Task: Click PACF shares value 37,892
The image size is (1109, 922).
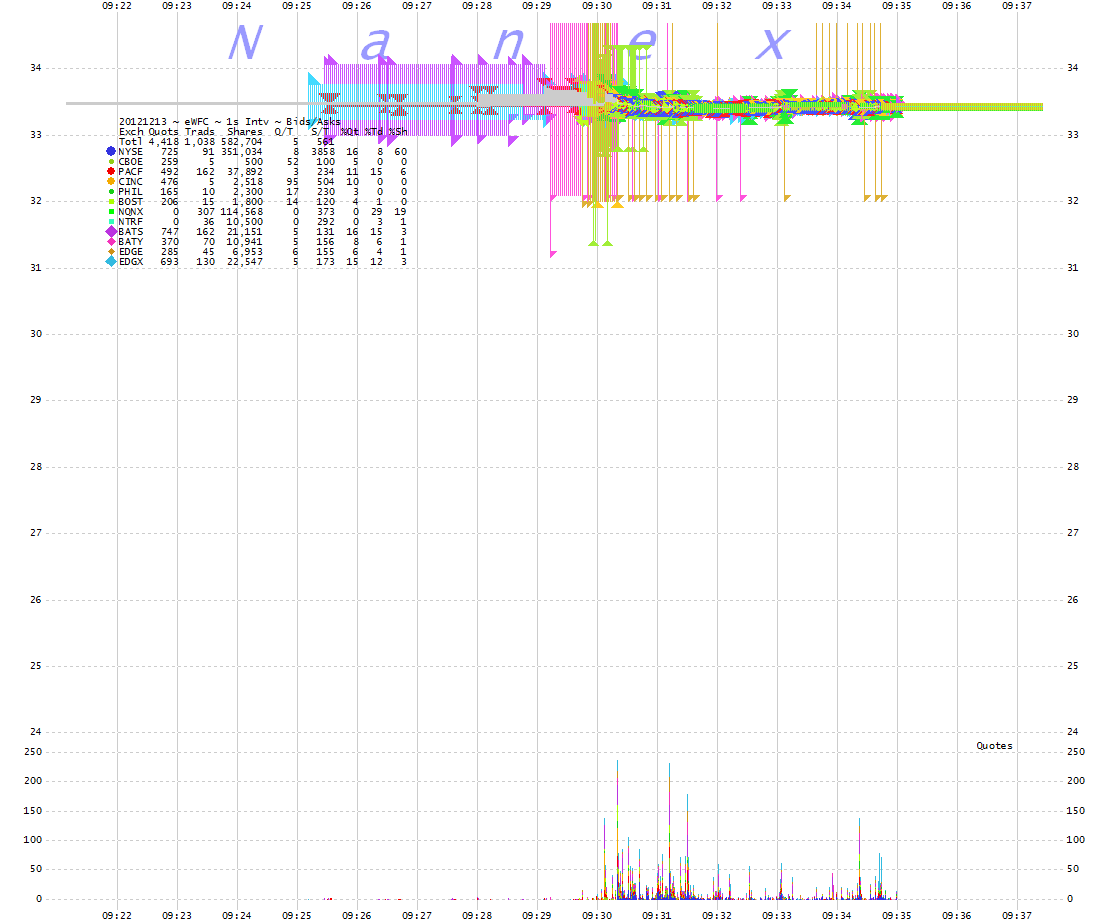Action: click(x=245, y=172)
